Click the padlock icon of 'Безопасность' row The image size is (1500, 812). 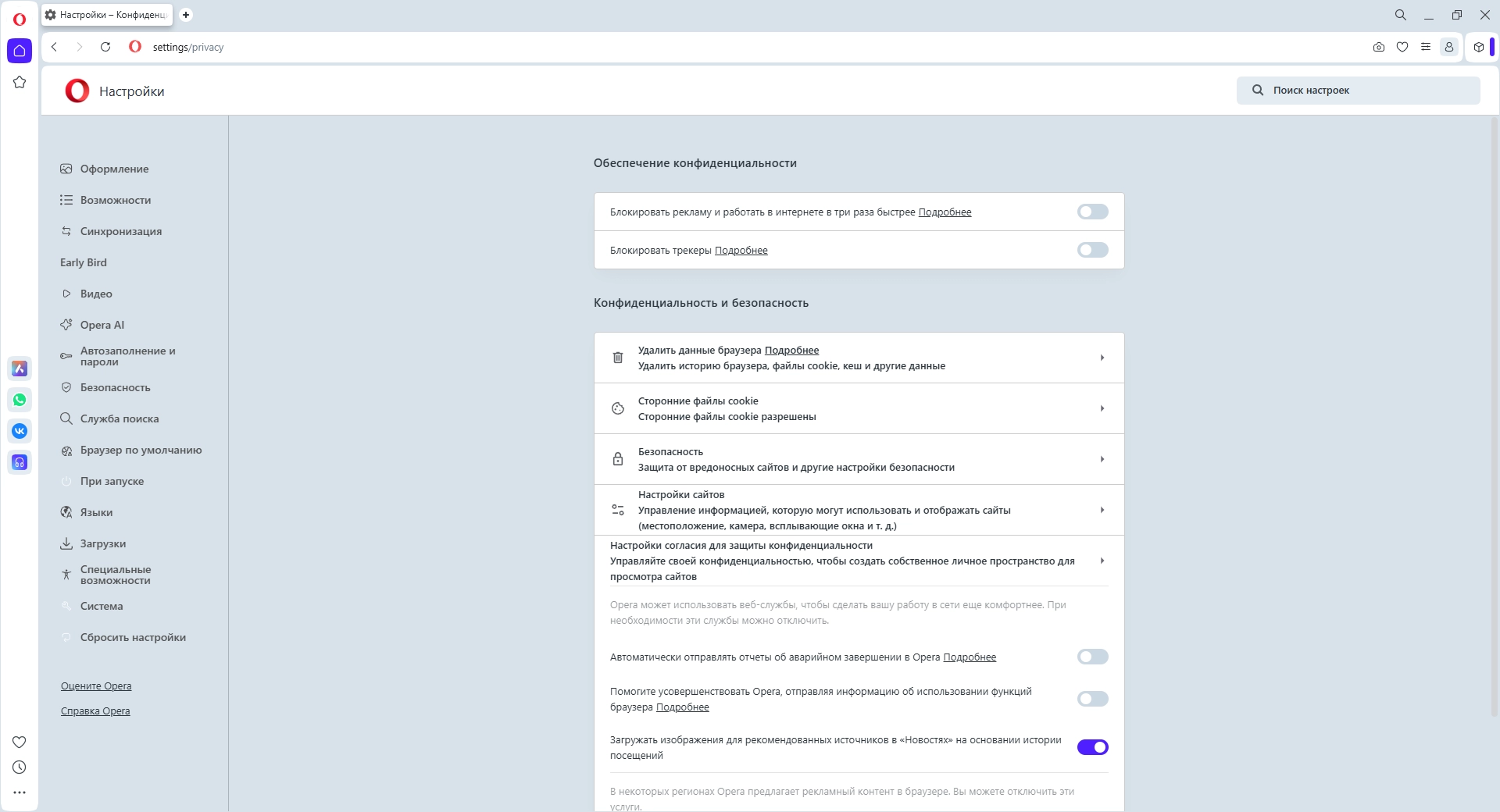[x=618, y=459]
